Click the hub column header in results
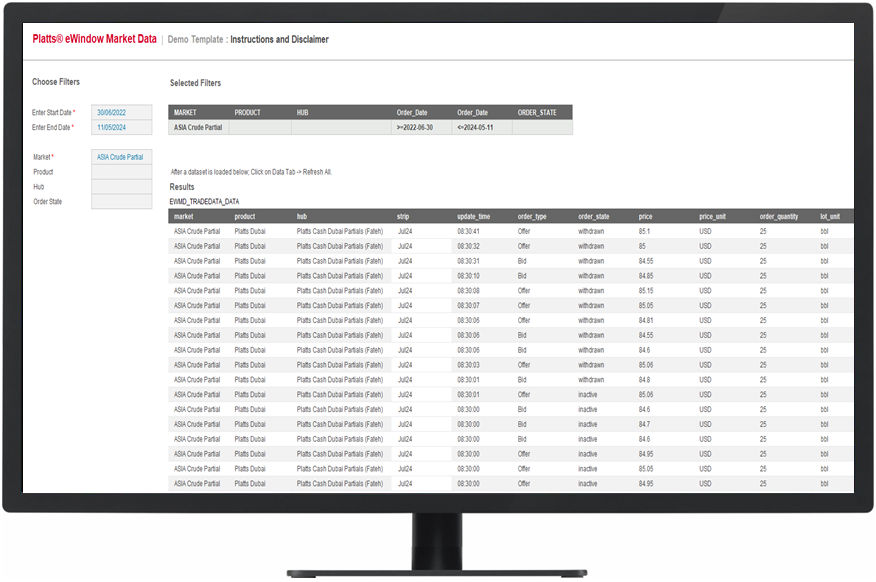Viewport: 876px width, 582px height. pyautogui.click(x=302, y=216)
